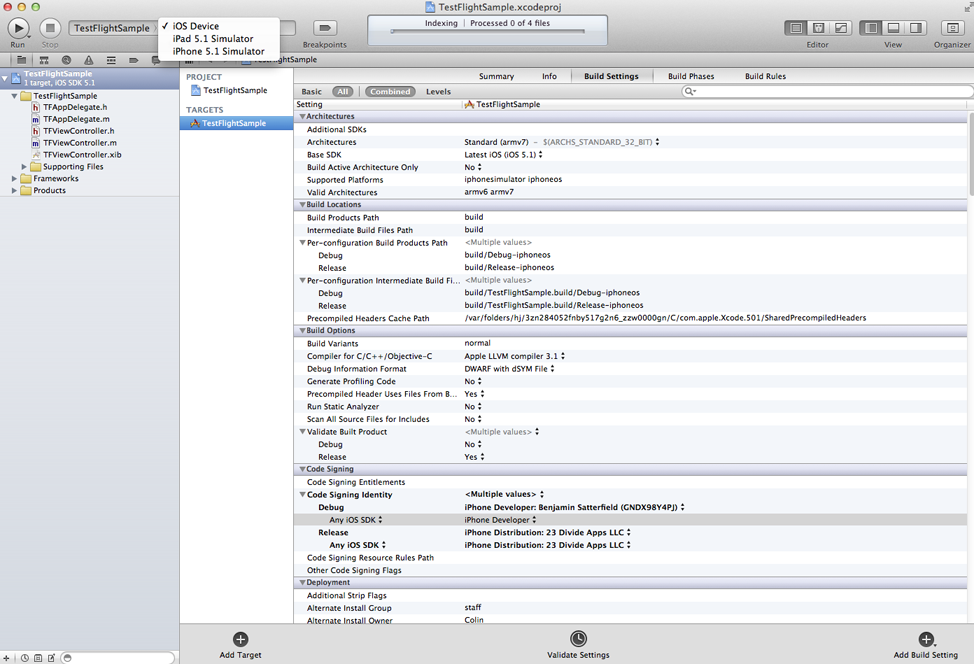Toggle the left navigator pane view icon

click(871, 28)
